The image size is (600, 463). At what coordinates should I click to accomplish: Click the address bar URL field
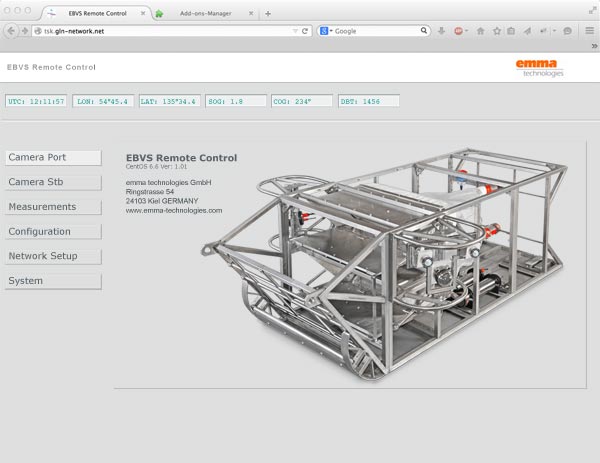(171, 31)
